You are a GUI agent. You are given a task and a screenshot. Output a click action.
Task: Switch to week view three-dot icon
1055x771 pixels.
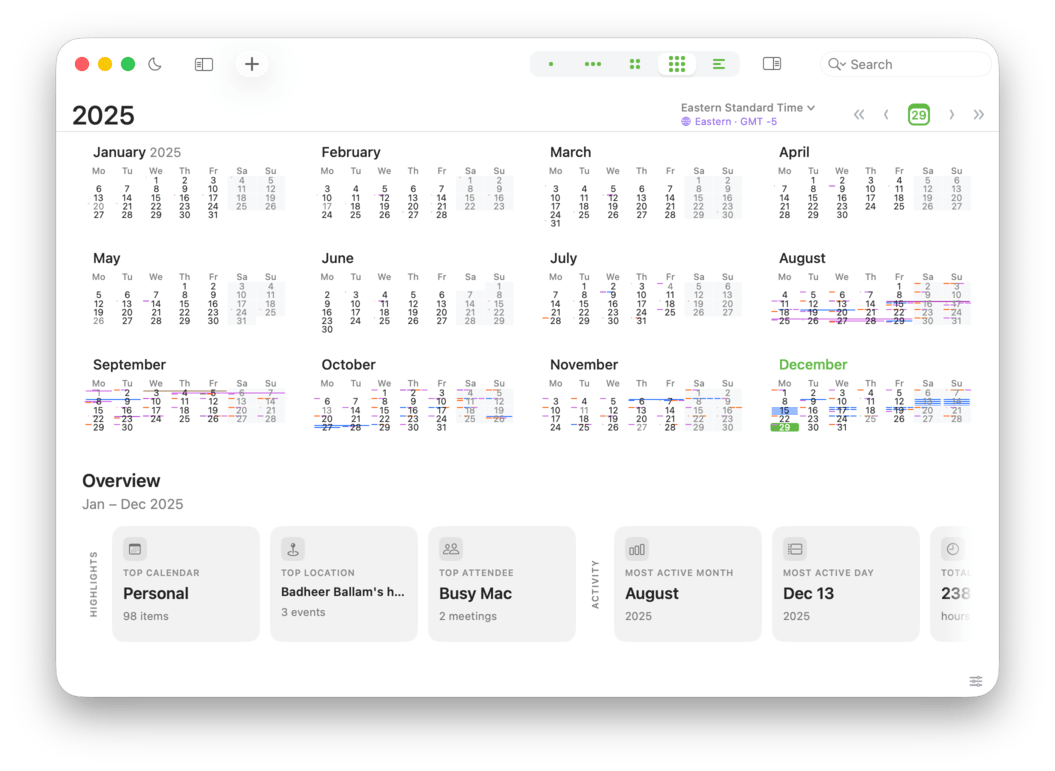593,64
